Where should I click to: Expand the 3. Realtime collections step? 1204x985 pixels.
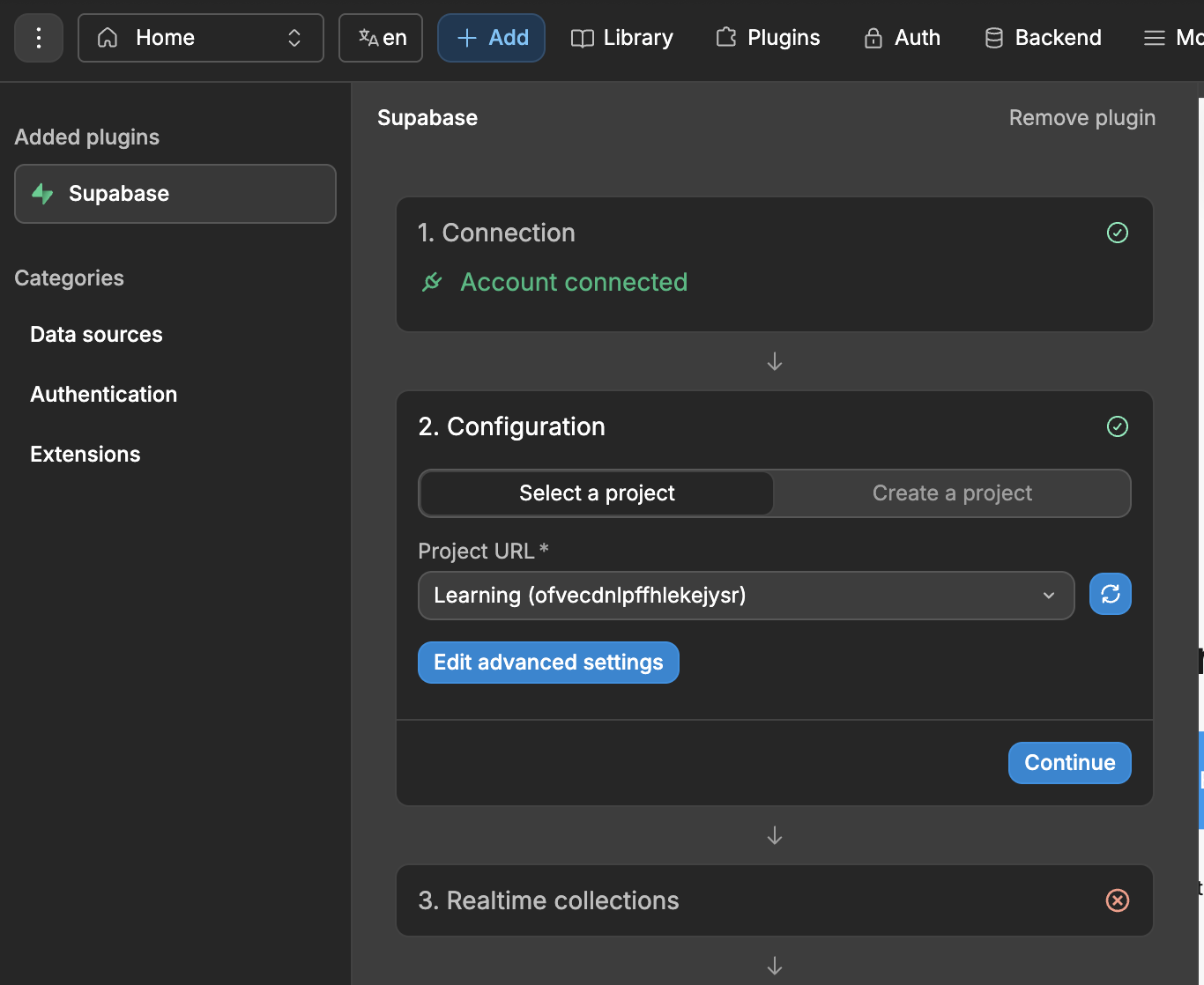coord(775,900)
